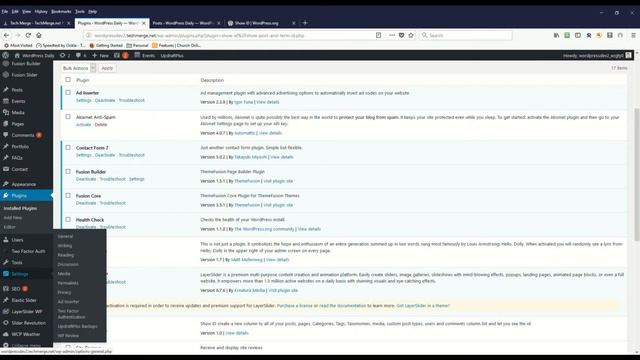Open the Portfolio menu in the sidebar
640x360 pixels.
tap(20, 147)
